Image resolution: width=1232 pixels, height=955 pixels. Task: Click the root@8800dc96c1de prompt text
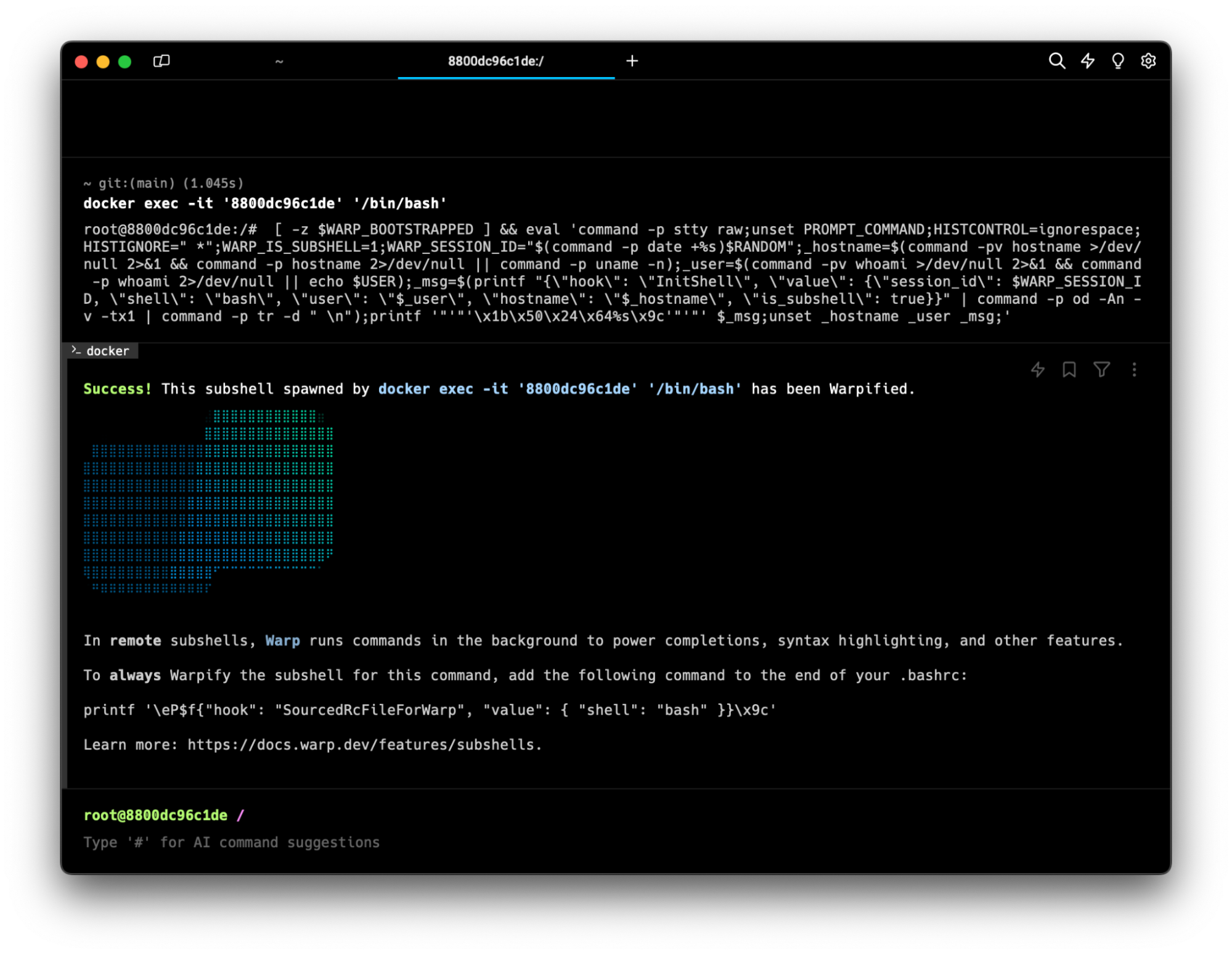[x=155, y=815]
